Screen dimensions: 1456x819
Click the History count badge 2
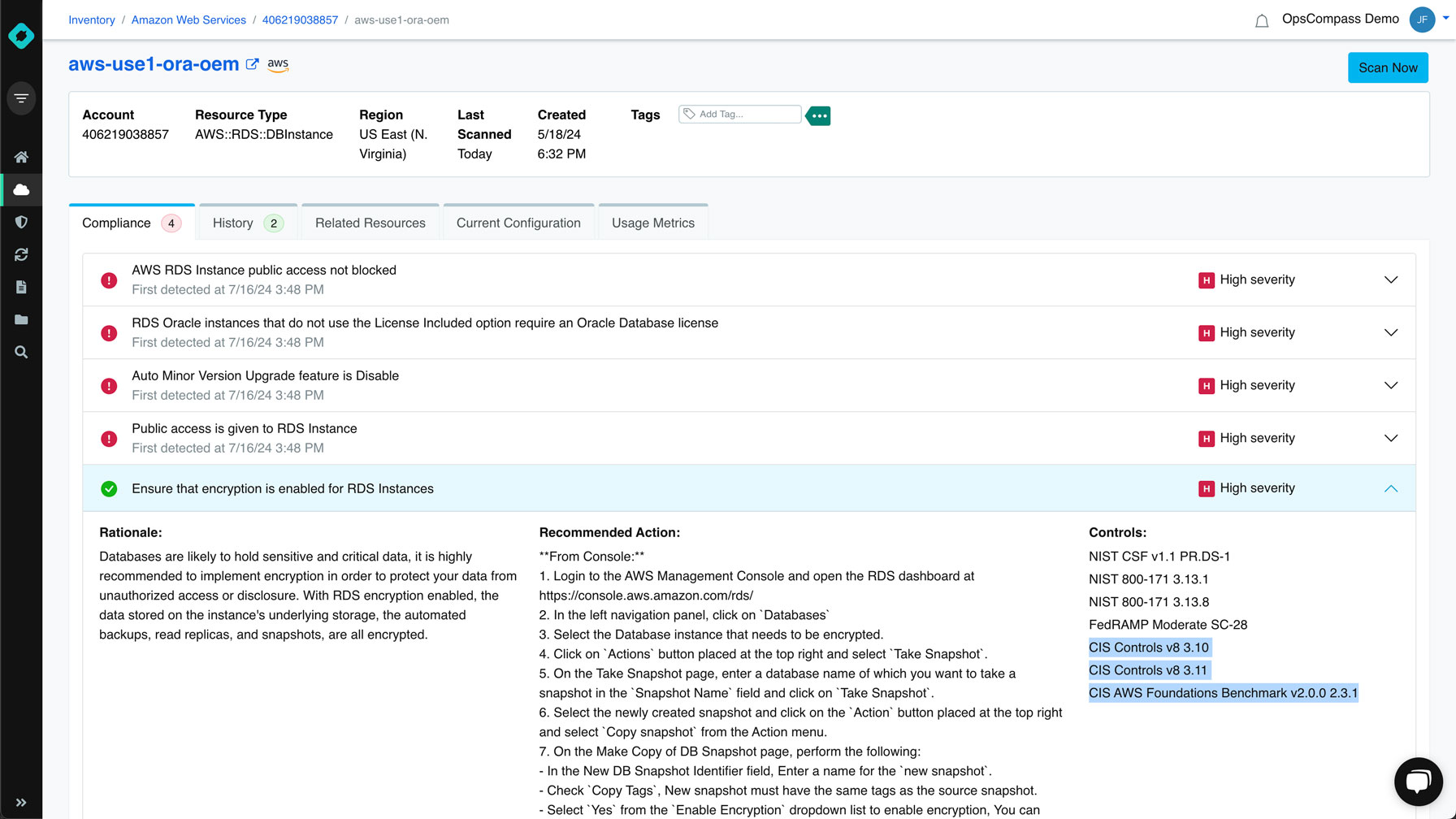click(x=274, y=223)
